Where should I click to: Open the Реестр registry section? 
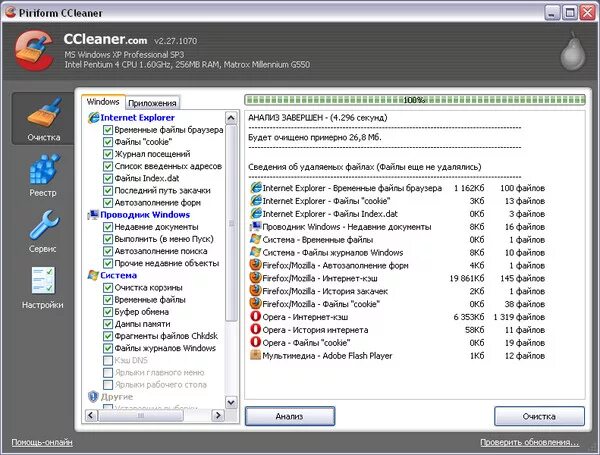43,176
